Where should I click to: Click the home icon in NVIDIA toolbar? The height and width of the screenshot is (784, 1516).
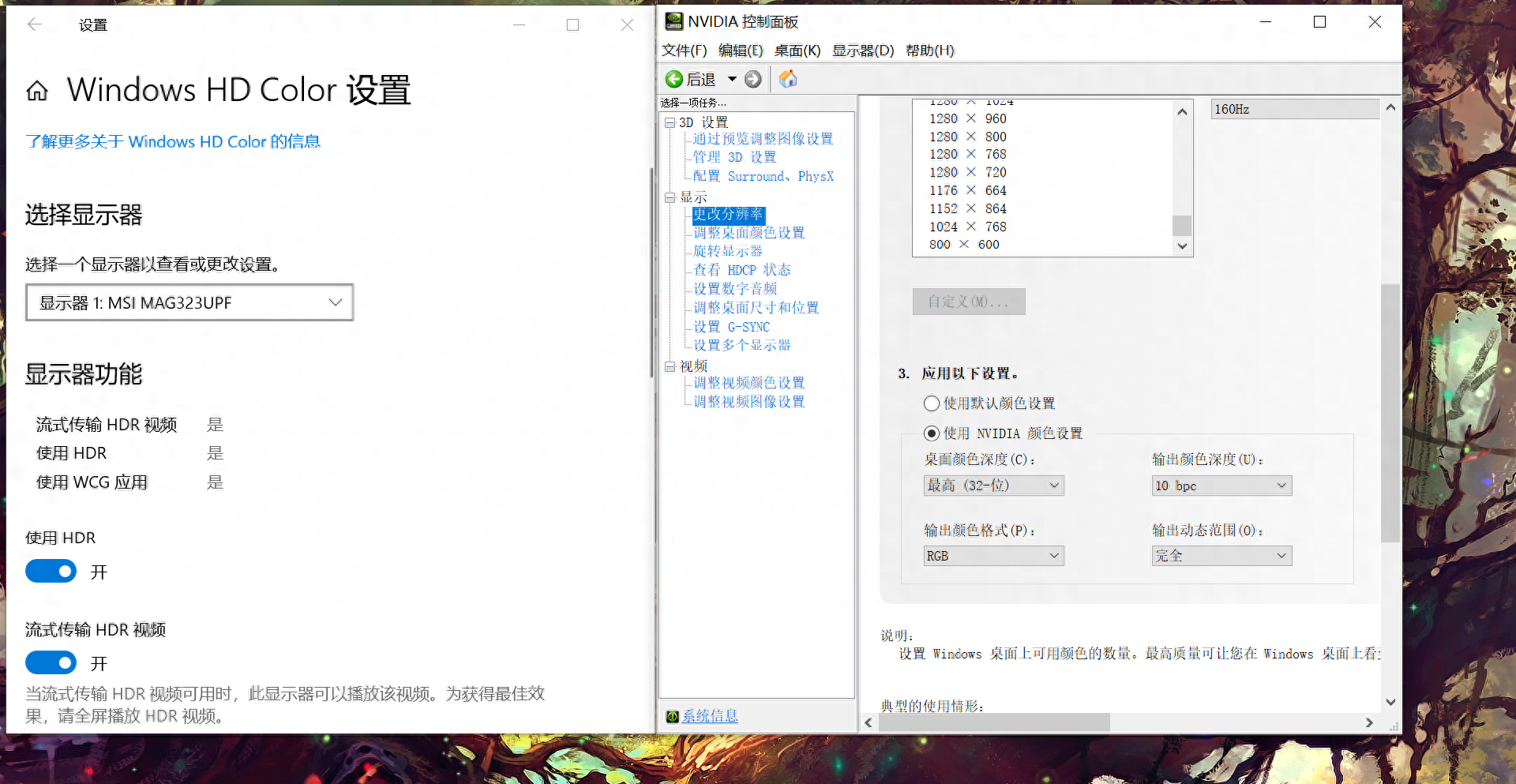pyautogui.click(x=788, y=79)
